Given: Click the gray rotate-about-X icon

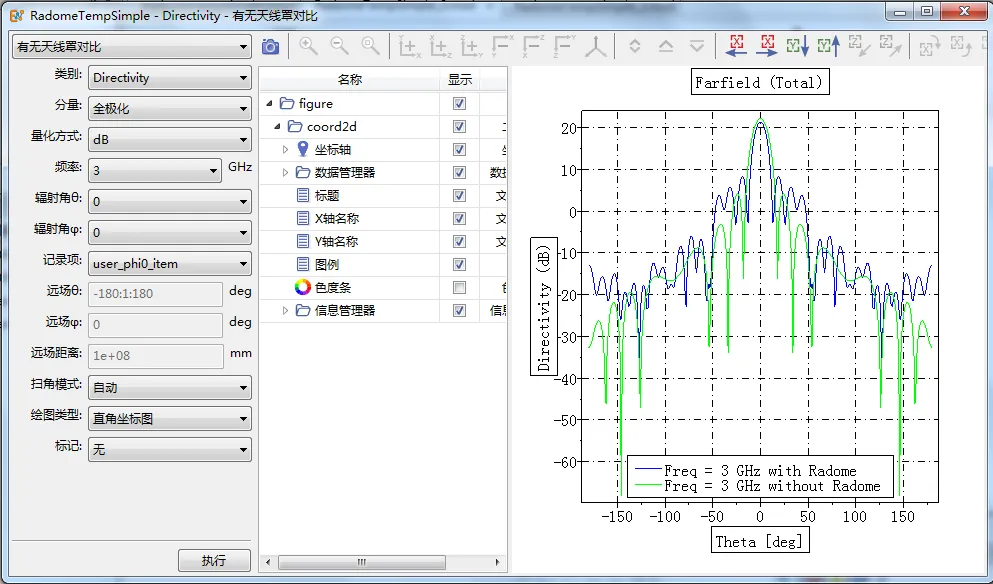Looking at the screenshot, I should (930, 46).
